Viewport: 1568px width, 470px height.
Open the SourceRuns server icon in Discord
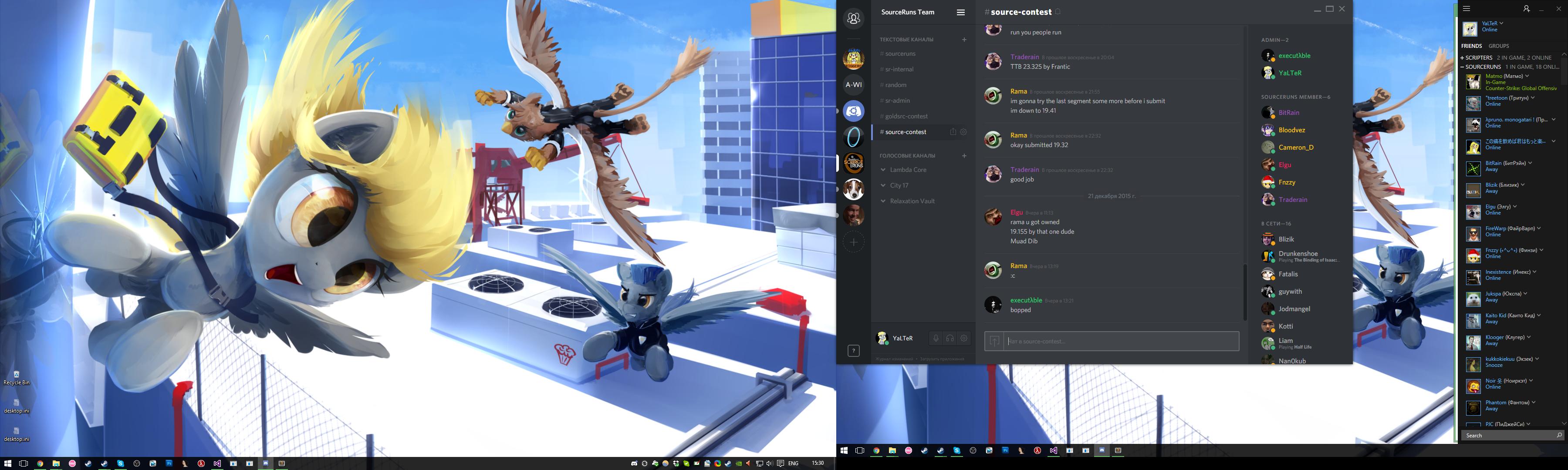[x=853, y=164]
